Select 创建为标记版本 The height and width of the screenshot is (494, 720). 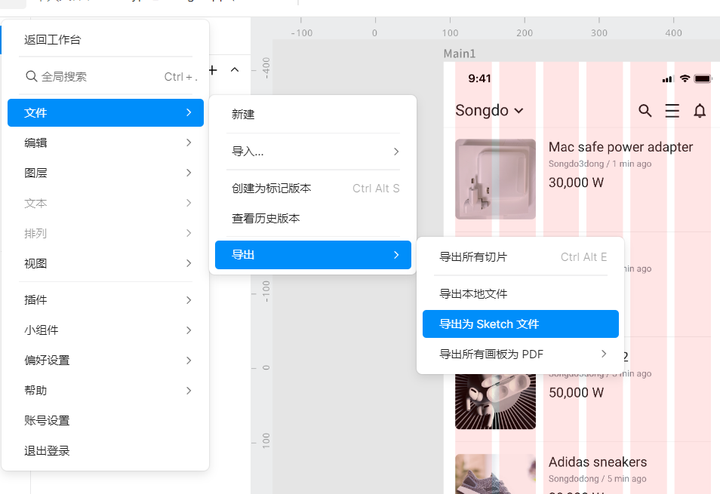[313, 188]
